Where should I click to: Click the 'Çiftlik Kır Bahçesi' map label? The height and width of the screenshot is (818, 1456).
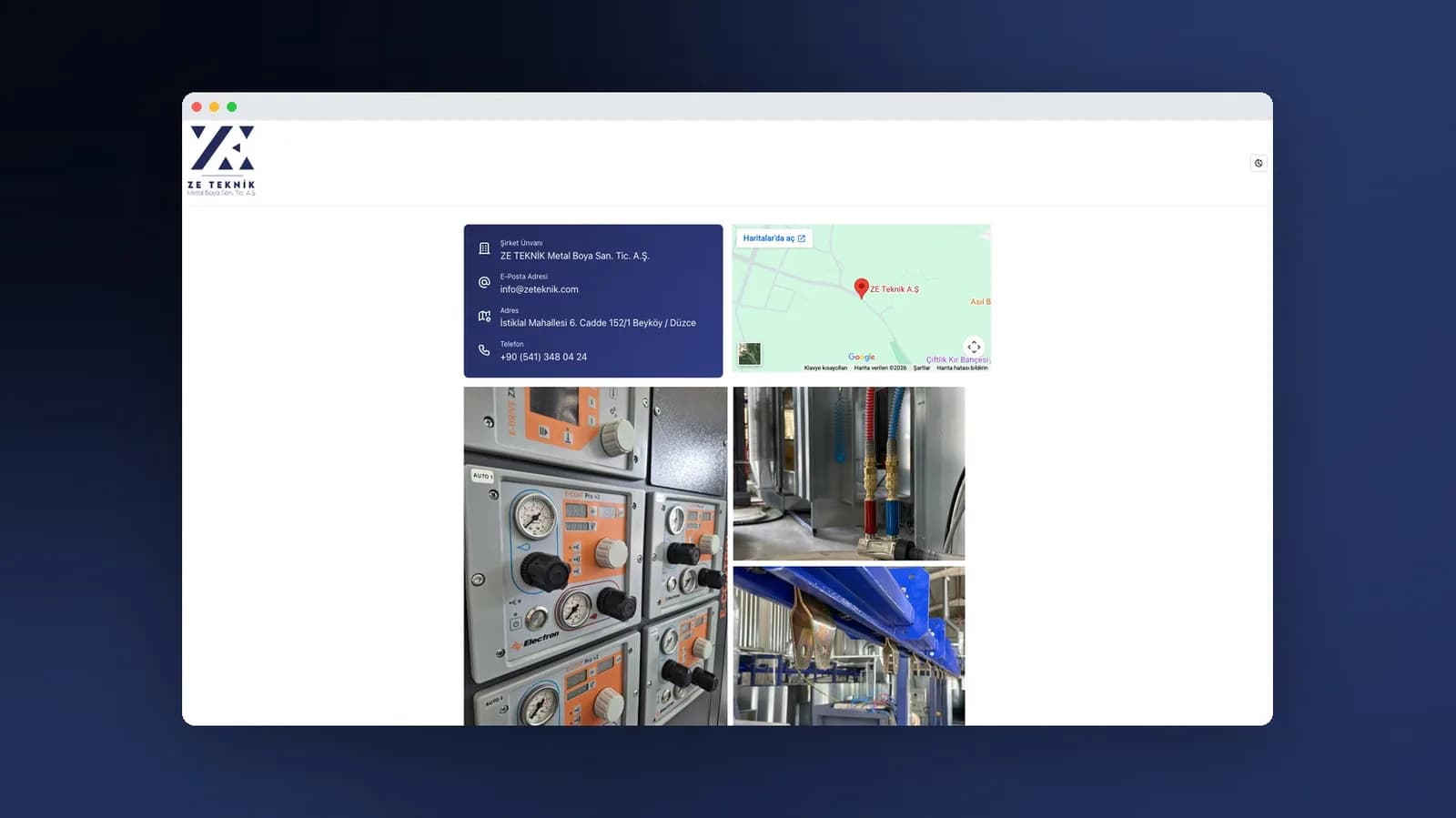tap(957, 359)
